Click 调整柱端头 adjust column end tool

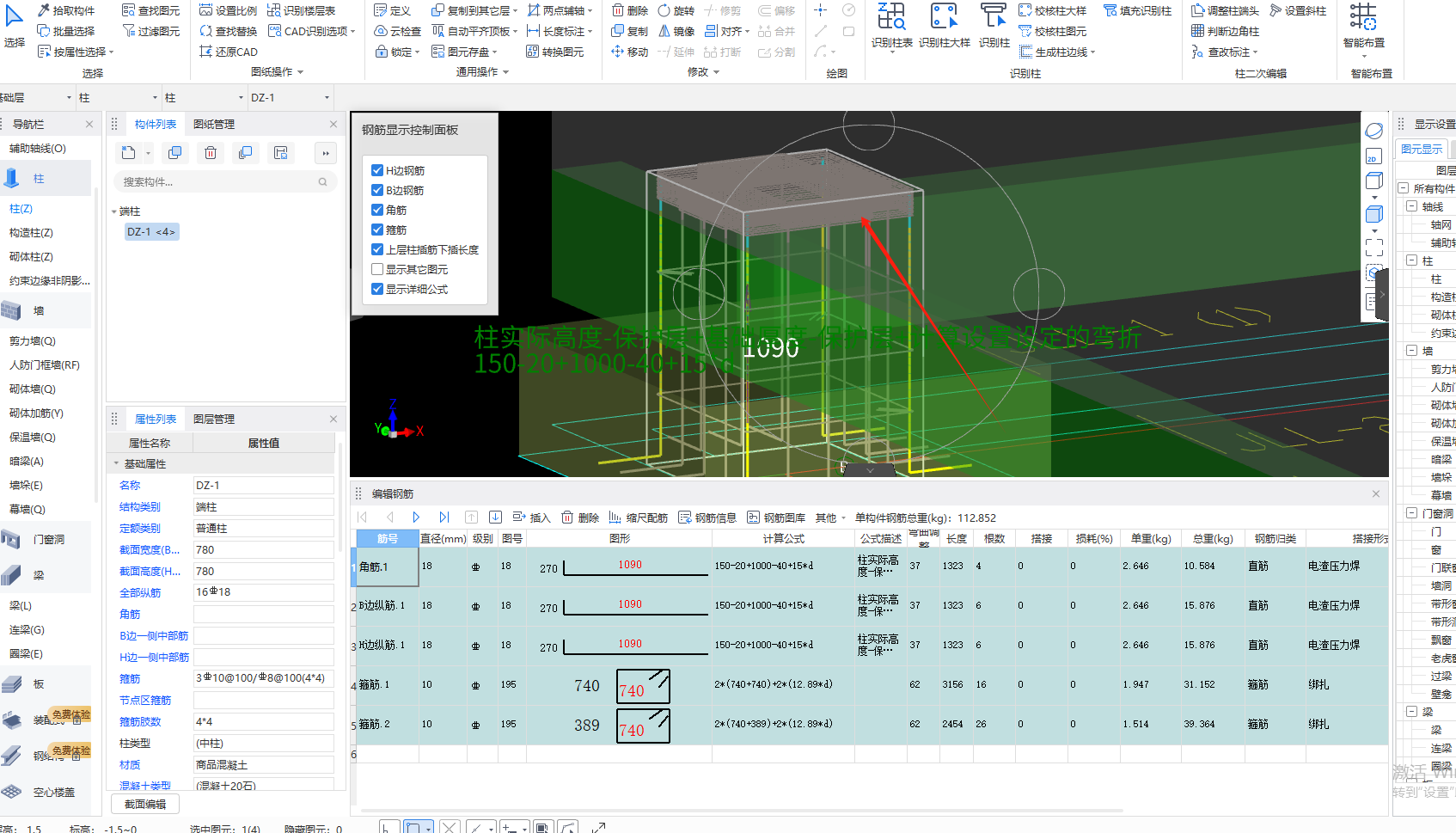point(1226,10)
